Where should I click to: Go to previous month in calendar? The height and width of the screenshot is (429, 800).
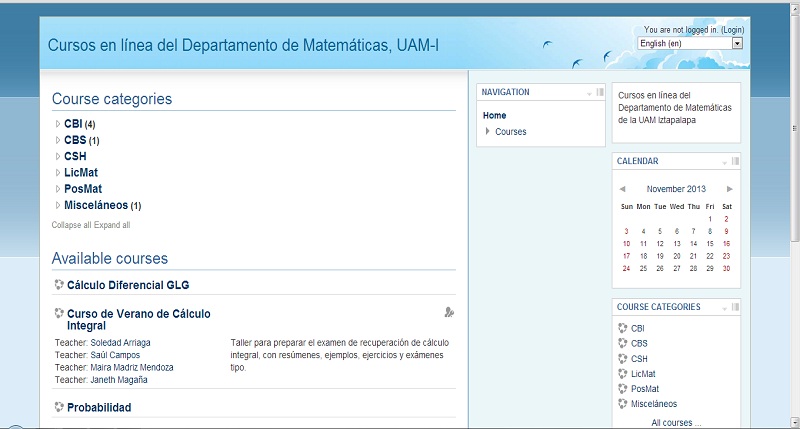[622, 189]
